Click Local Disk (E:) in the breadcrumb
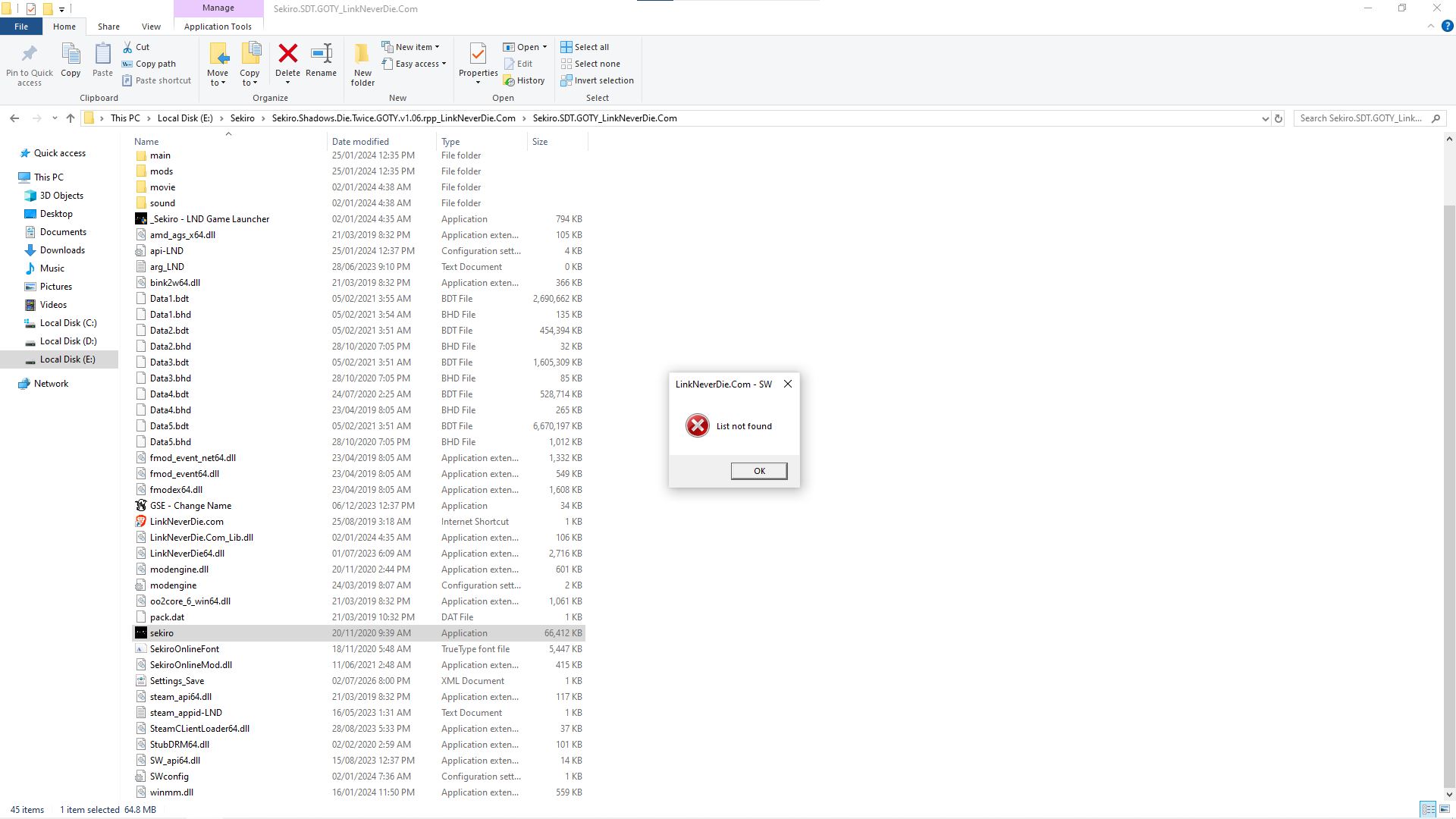 185,118
